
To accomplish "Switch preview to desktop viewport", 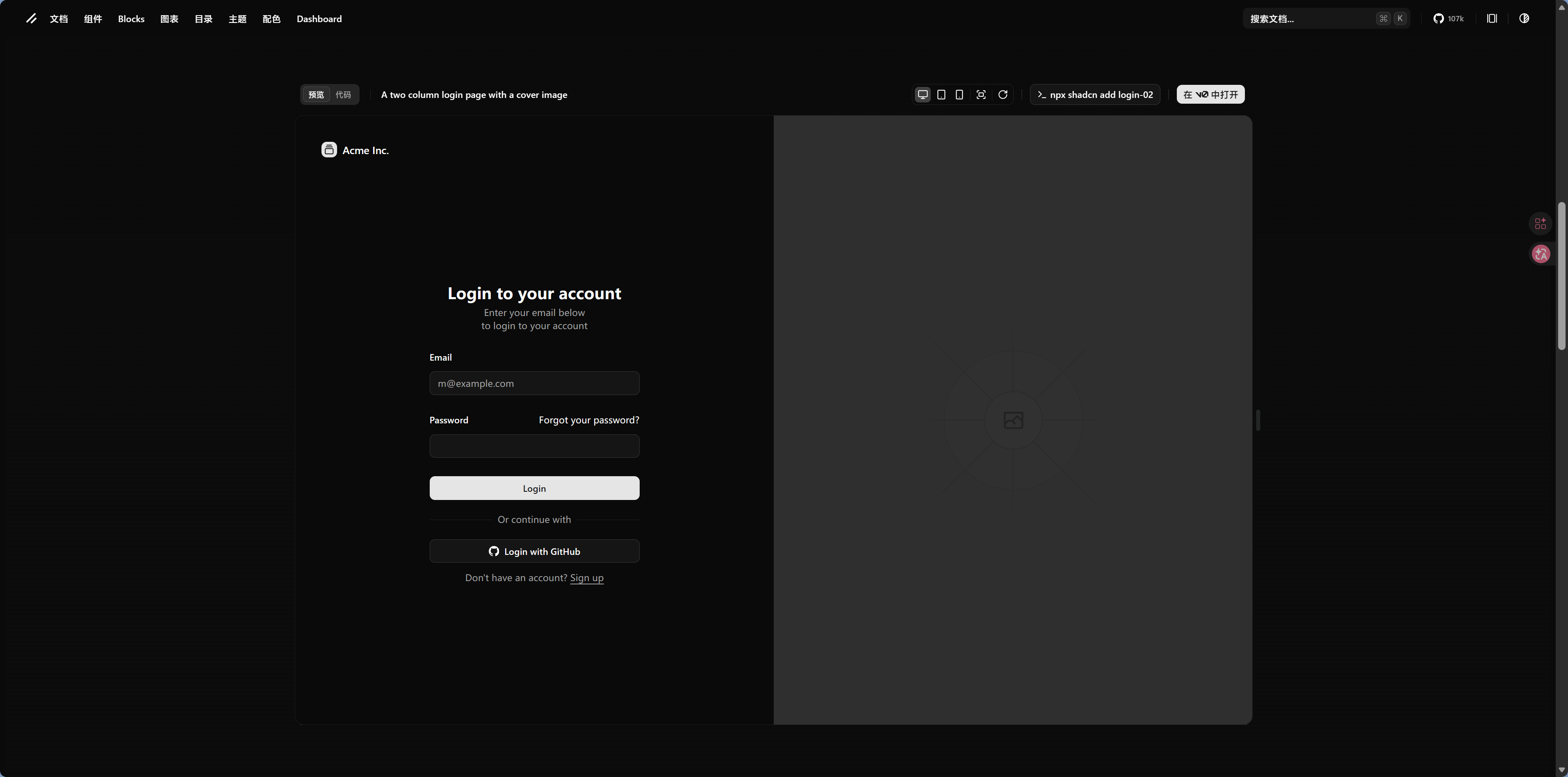I will (x=923, y=94).
